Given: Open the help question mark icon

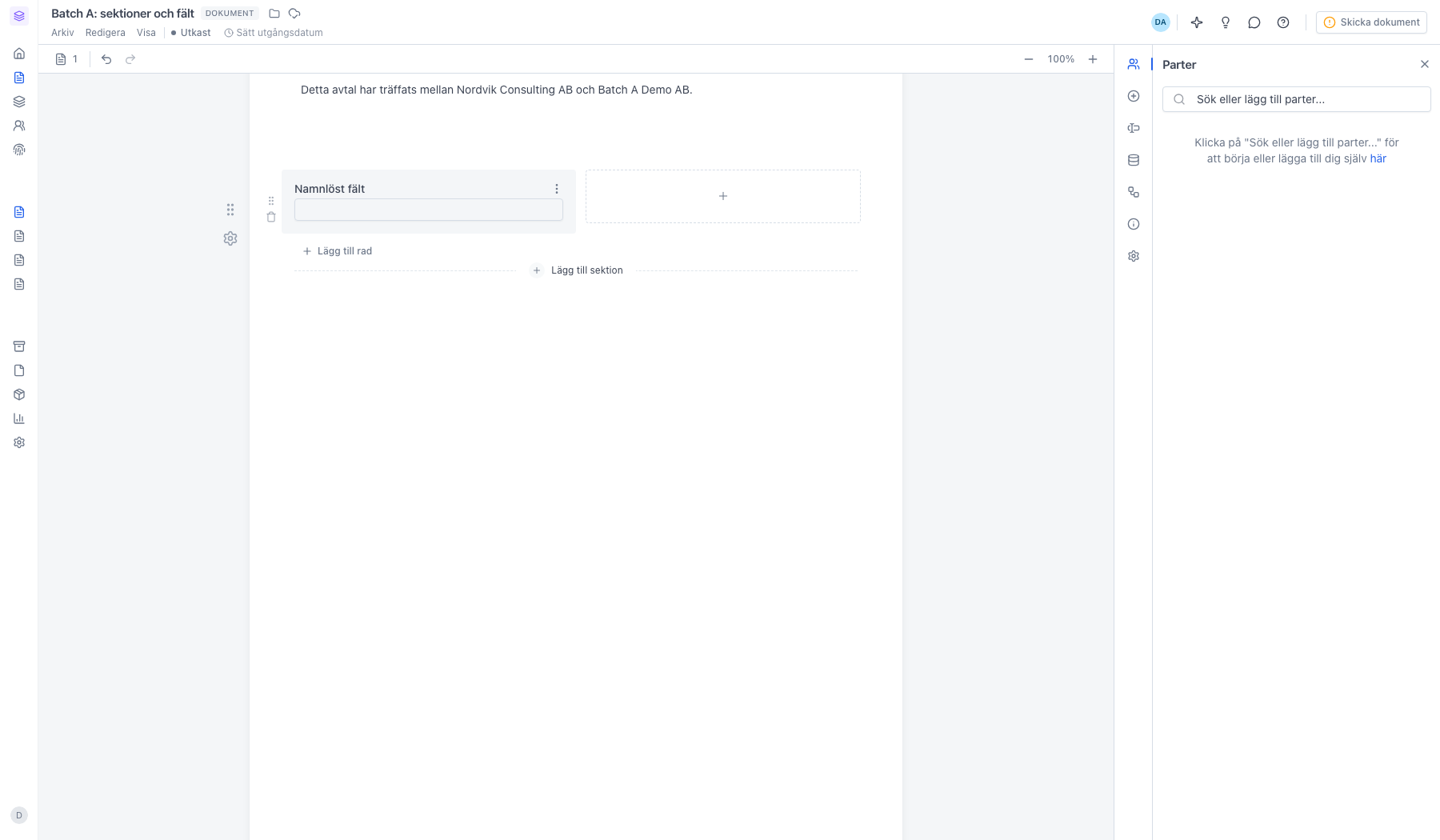Looking at the screenshot, I should (1283, 22).
